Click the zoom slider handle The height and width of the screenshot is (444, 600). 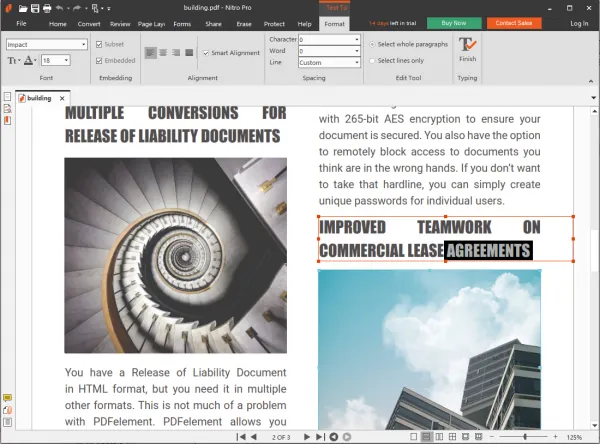(x=525, y=437)
